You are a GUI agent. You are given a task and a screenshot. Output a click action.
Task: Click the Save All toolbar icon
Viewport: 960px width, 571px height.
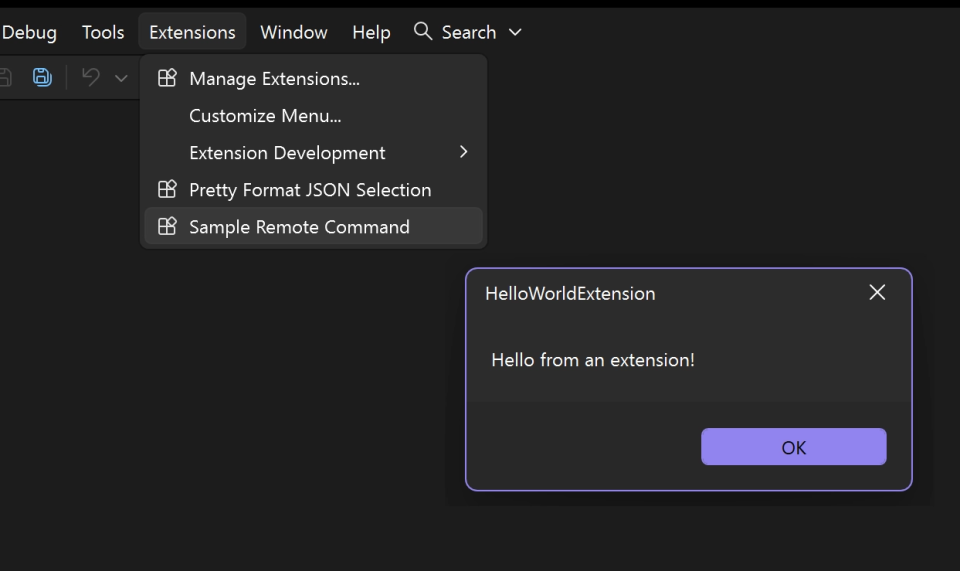42,77
